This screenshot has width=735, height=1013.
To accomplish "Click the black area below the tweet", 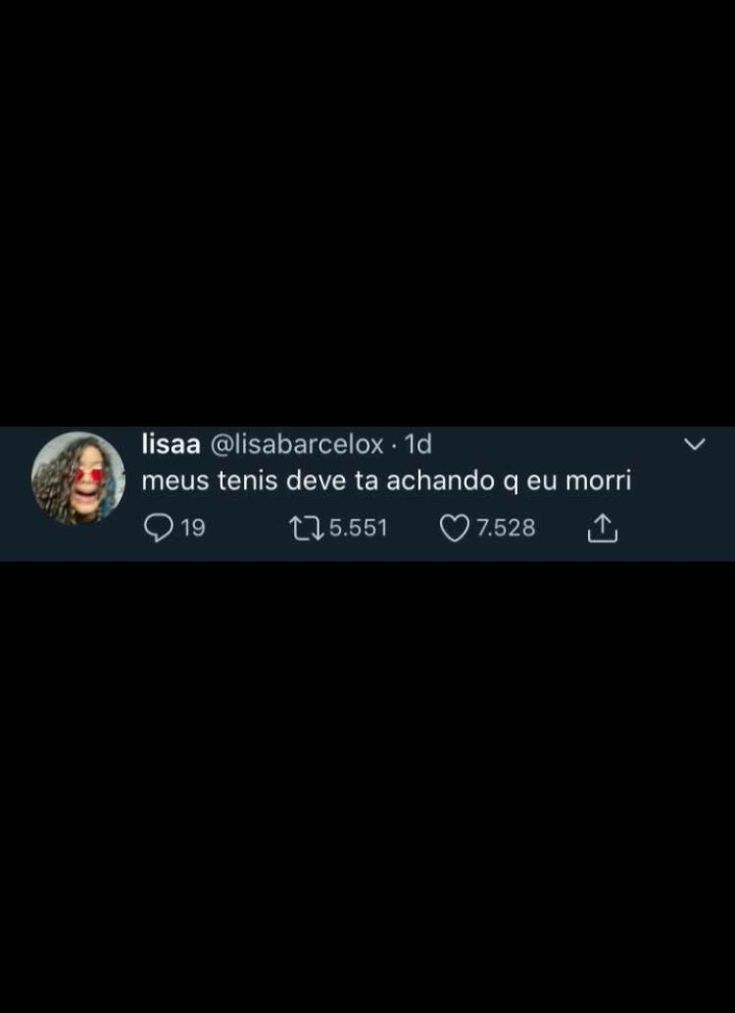I will (x=368, y=787).
